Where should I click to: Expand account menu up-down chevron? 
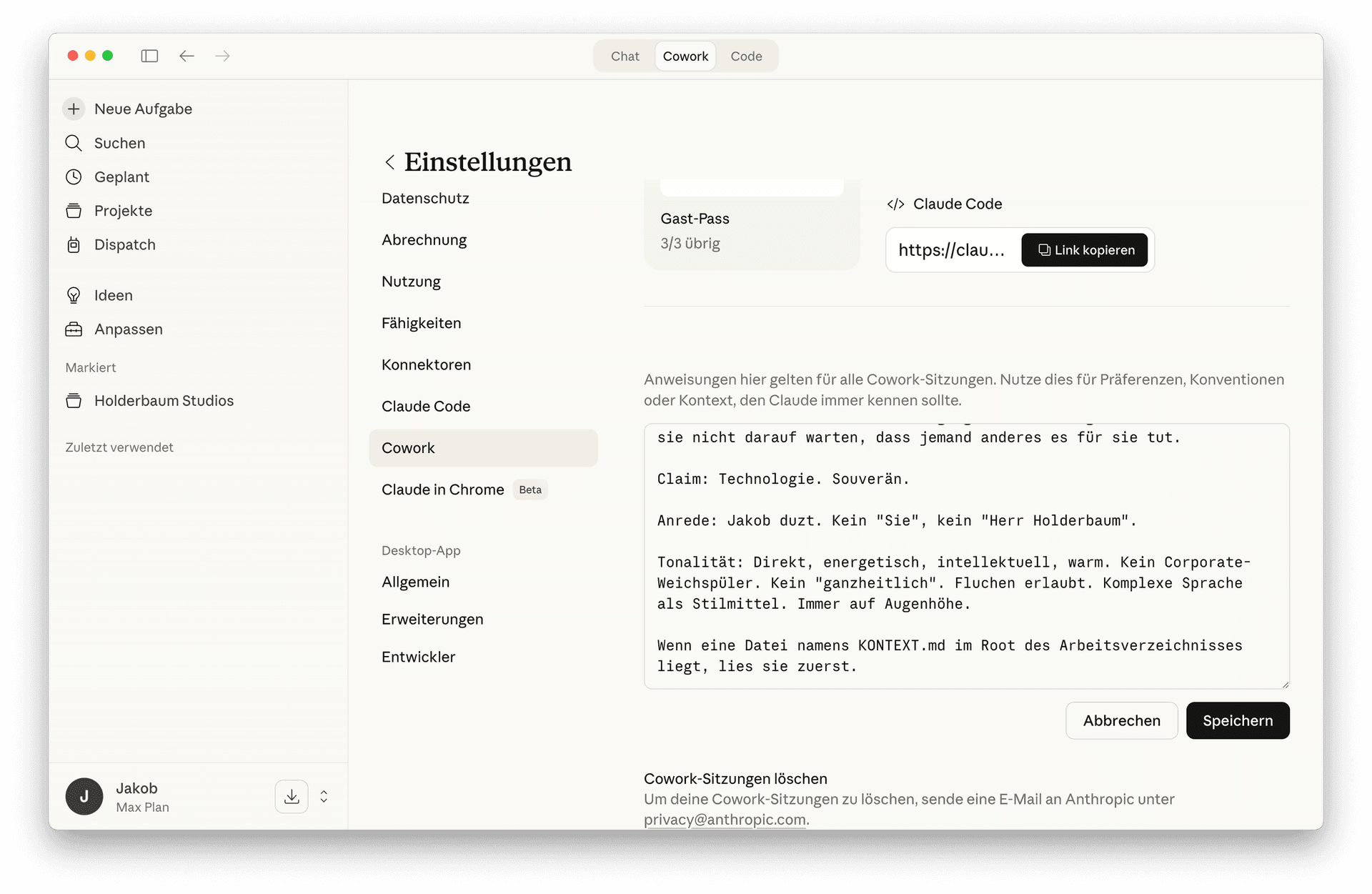(x=324, y=797)
